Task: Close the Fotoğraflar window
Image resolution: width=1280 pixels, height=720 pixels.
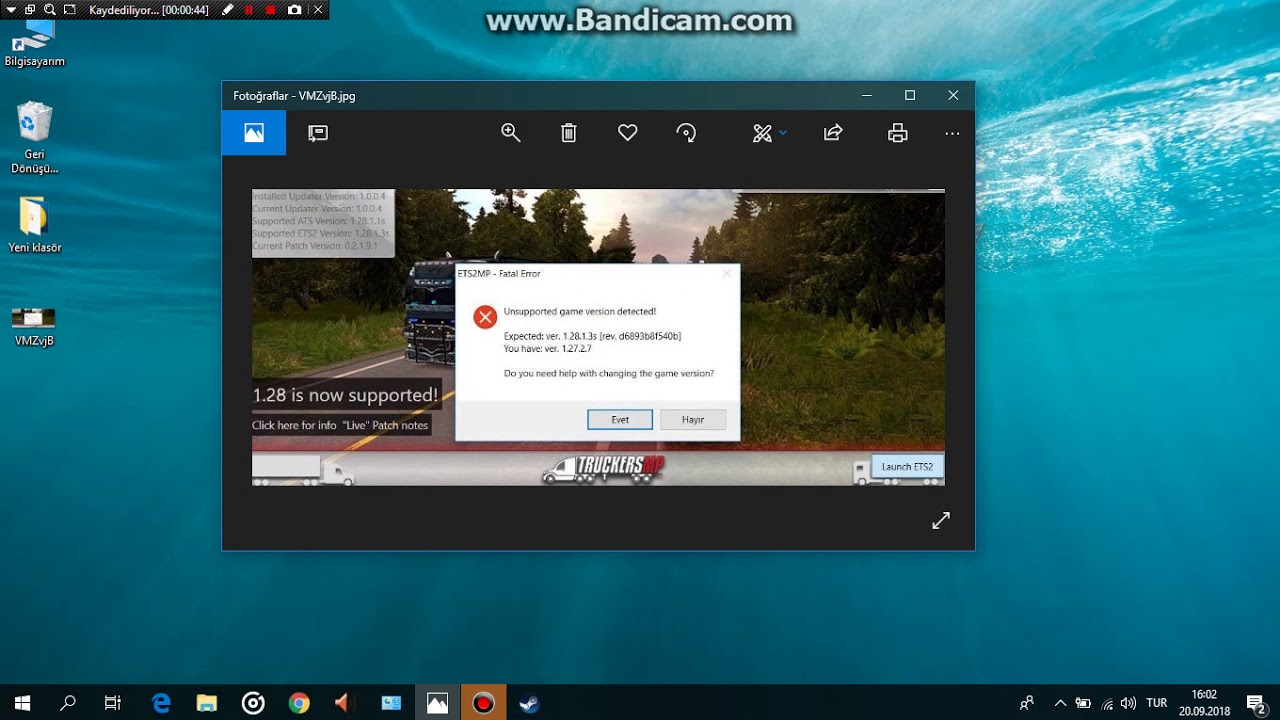Action: [x=953, y=95]
